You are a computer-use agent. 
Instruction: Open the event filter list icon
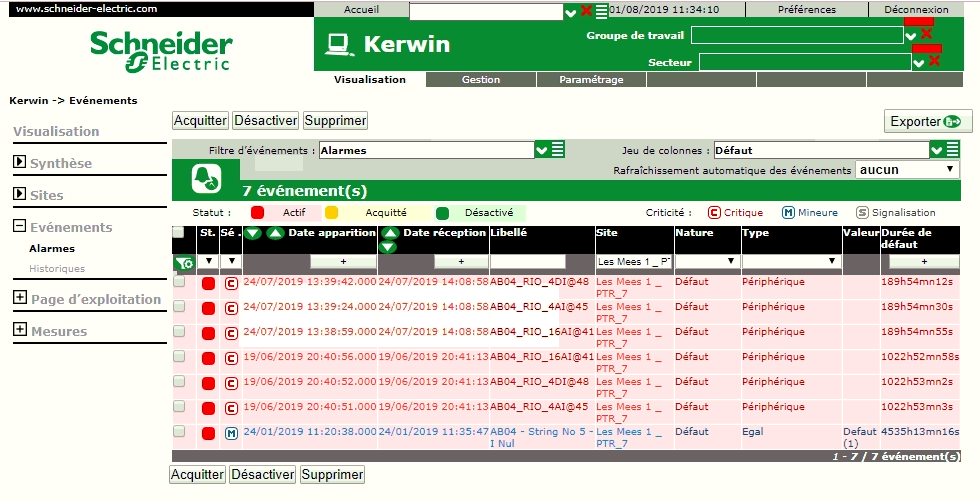pyautogui.click(x=558, y=150)
